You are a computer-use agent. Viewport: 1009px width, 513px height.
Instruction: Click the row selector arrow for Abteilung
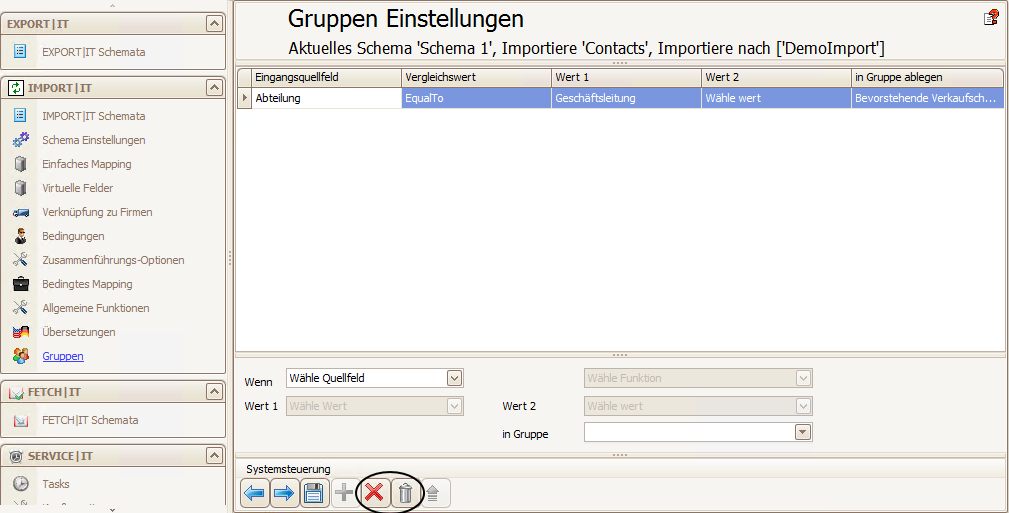(x=244, y=98)
